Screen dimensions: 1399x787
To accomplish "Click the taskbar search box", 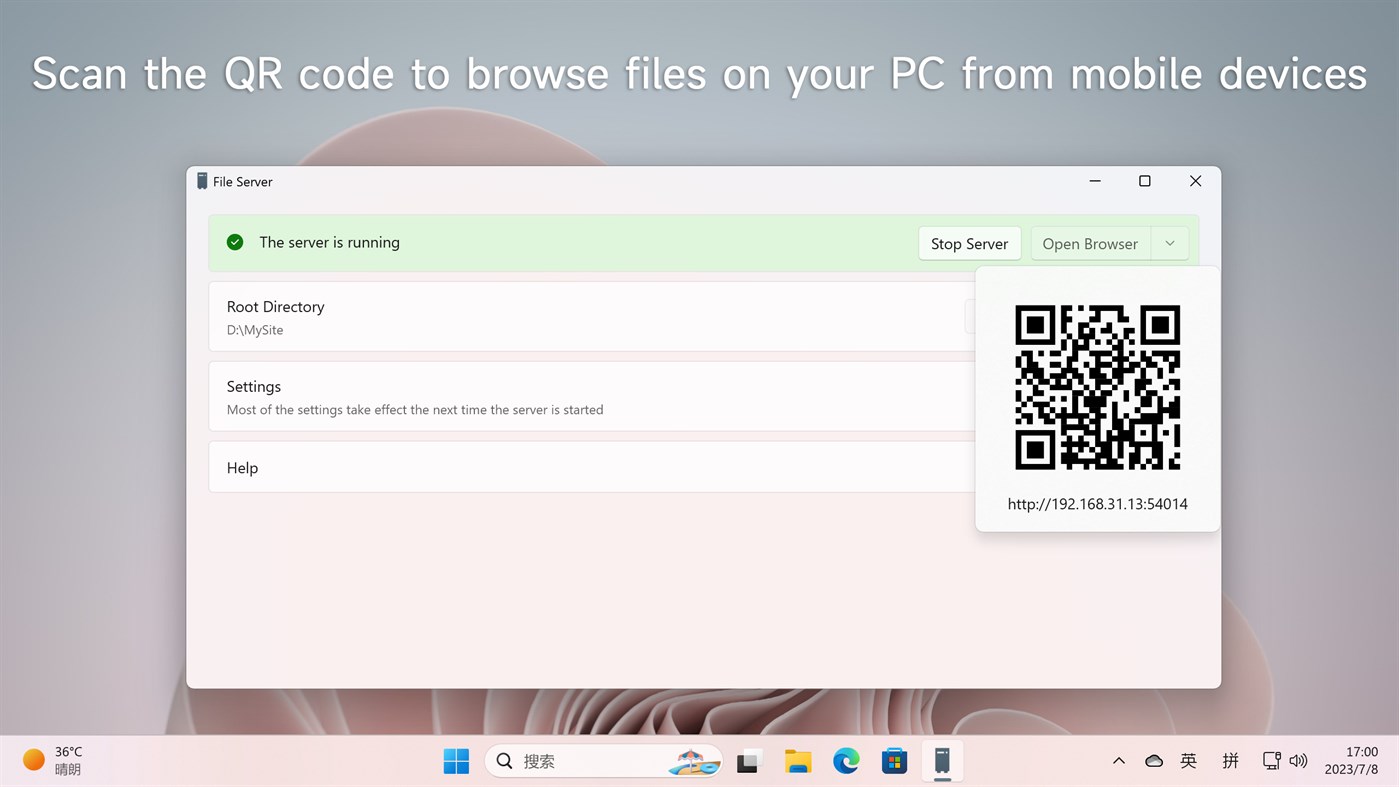I will (604, 761).
